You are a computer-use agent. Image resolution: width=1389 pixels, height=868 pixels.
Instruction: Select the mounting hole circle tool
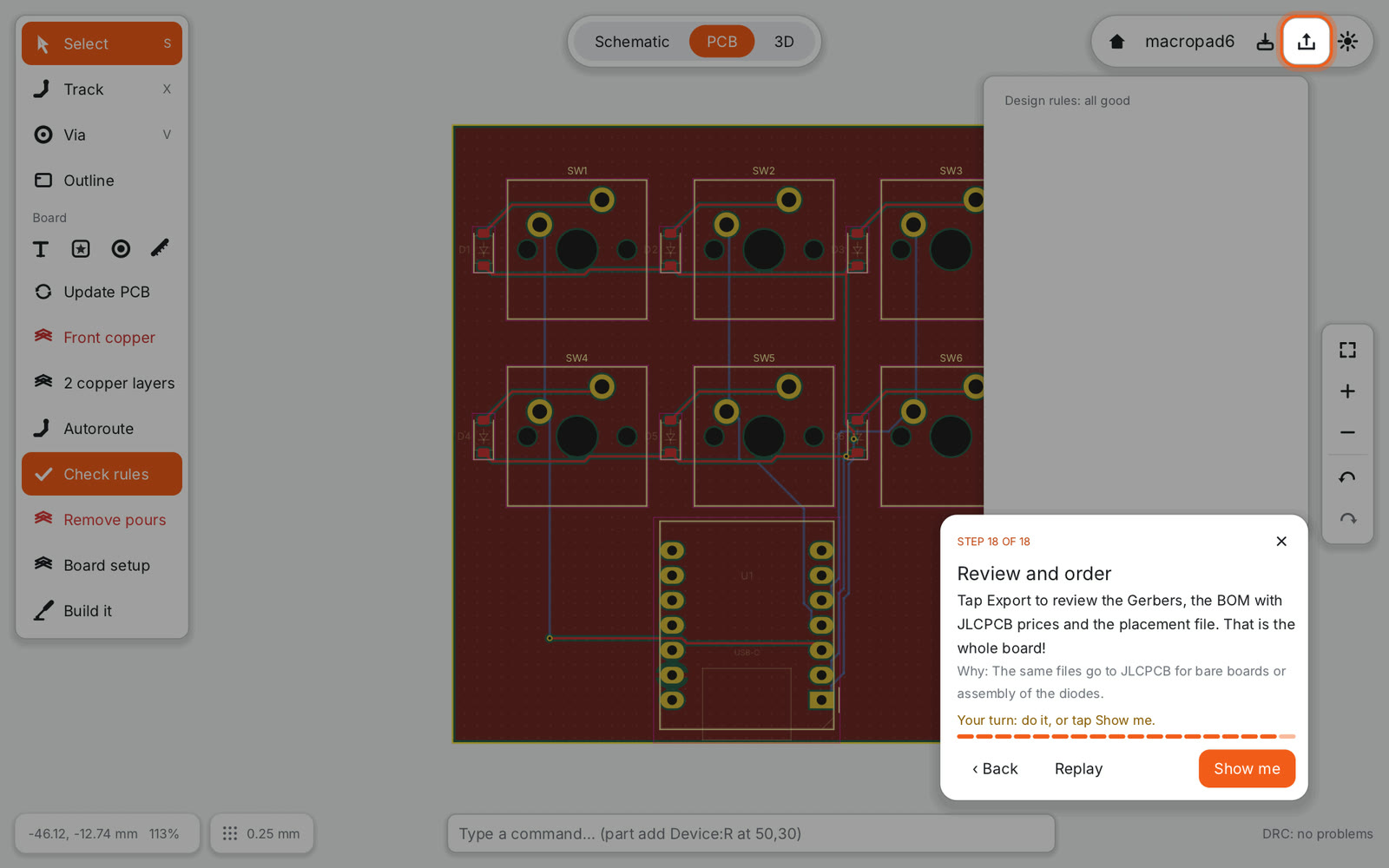pyautogui.click(x=121, y=249)
